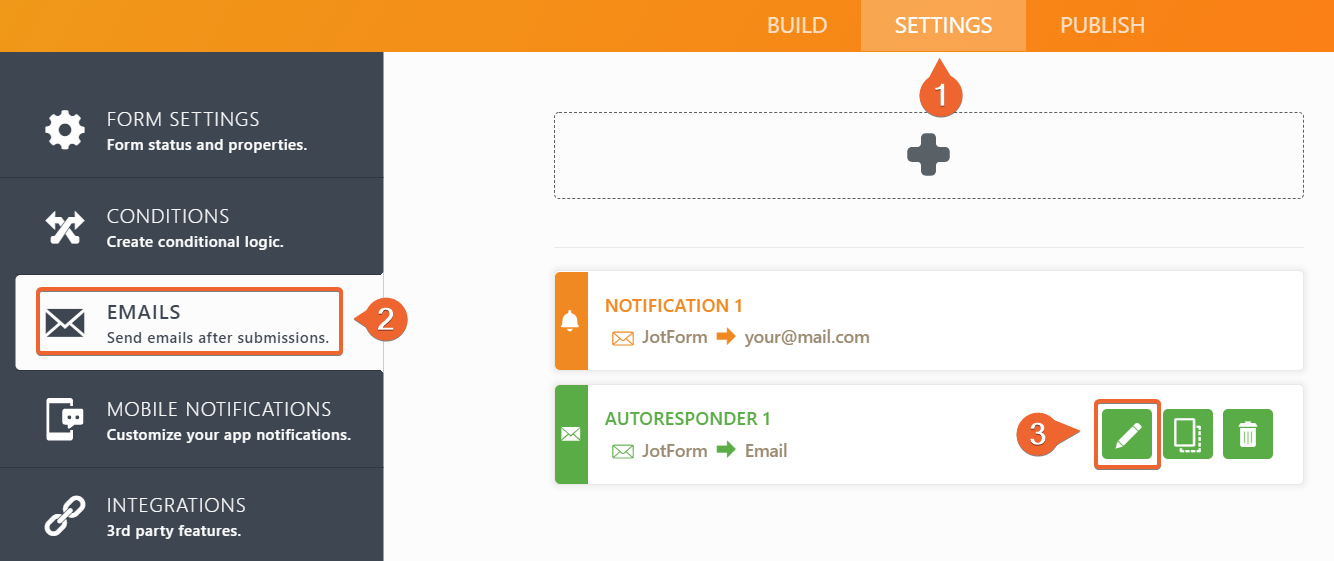This screenshot has width=1334, height=561.
Task: Click the duplicate icon for Autoresponder 1
Action: (1187, 434)
